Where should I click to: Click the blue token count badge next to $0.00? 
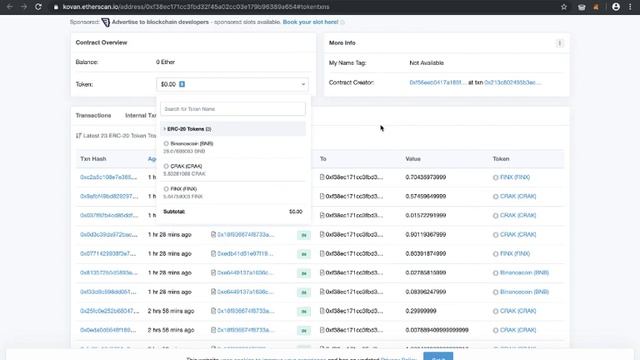(x=182, y=84)
